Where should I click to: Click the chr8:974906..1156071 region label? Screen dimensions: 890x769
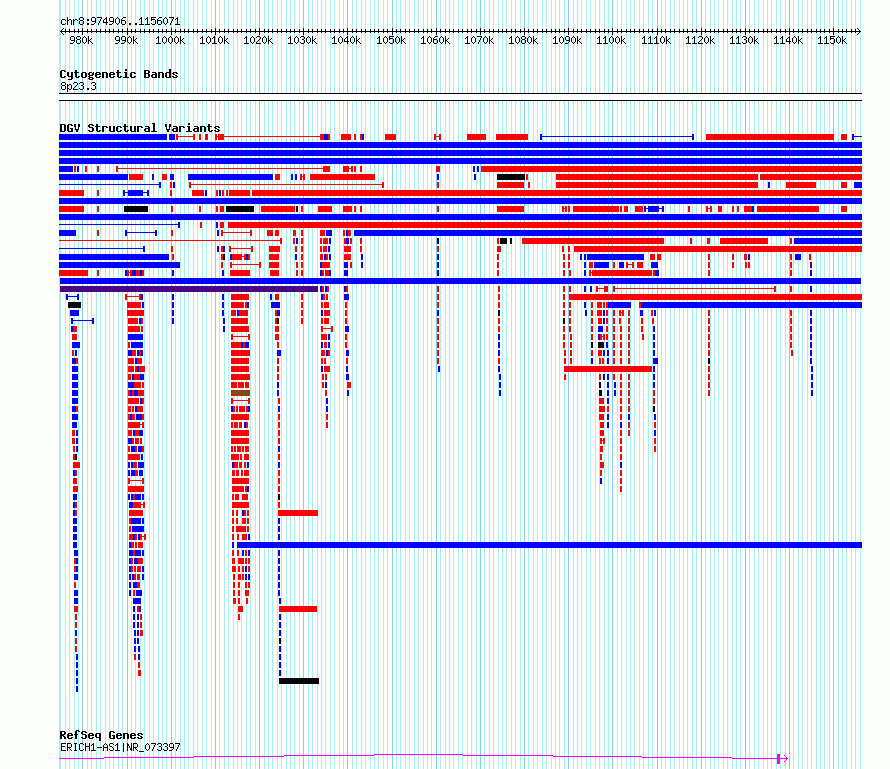point(120,21)
